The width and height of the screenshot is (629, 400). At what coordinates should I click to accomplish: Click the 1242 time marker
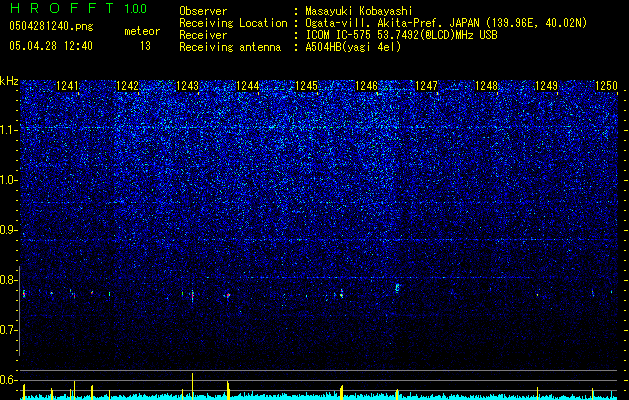tap(127, 86)
